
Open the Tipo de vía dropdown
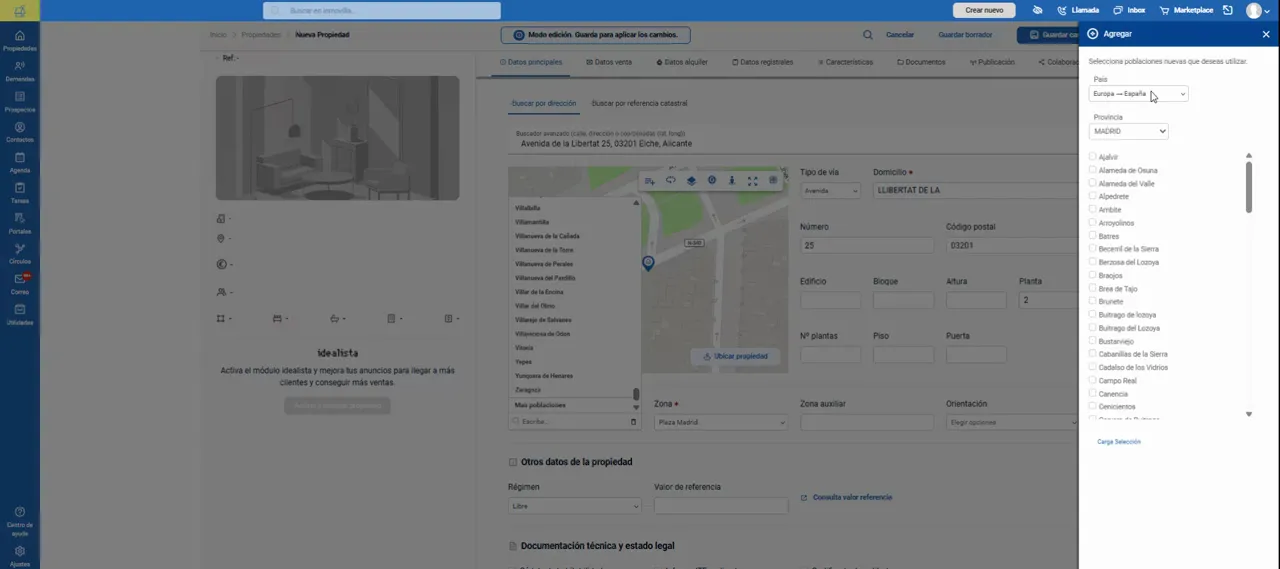click(x=830, y=190)
